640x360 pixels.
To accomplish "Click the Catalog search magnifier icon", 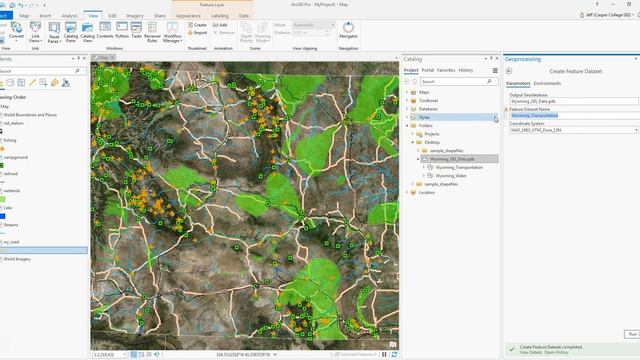I will (489, 82).
